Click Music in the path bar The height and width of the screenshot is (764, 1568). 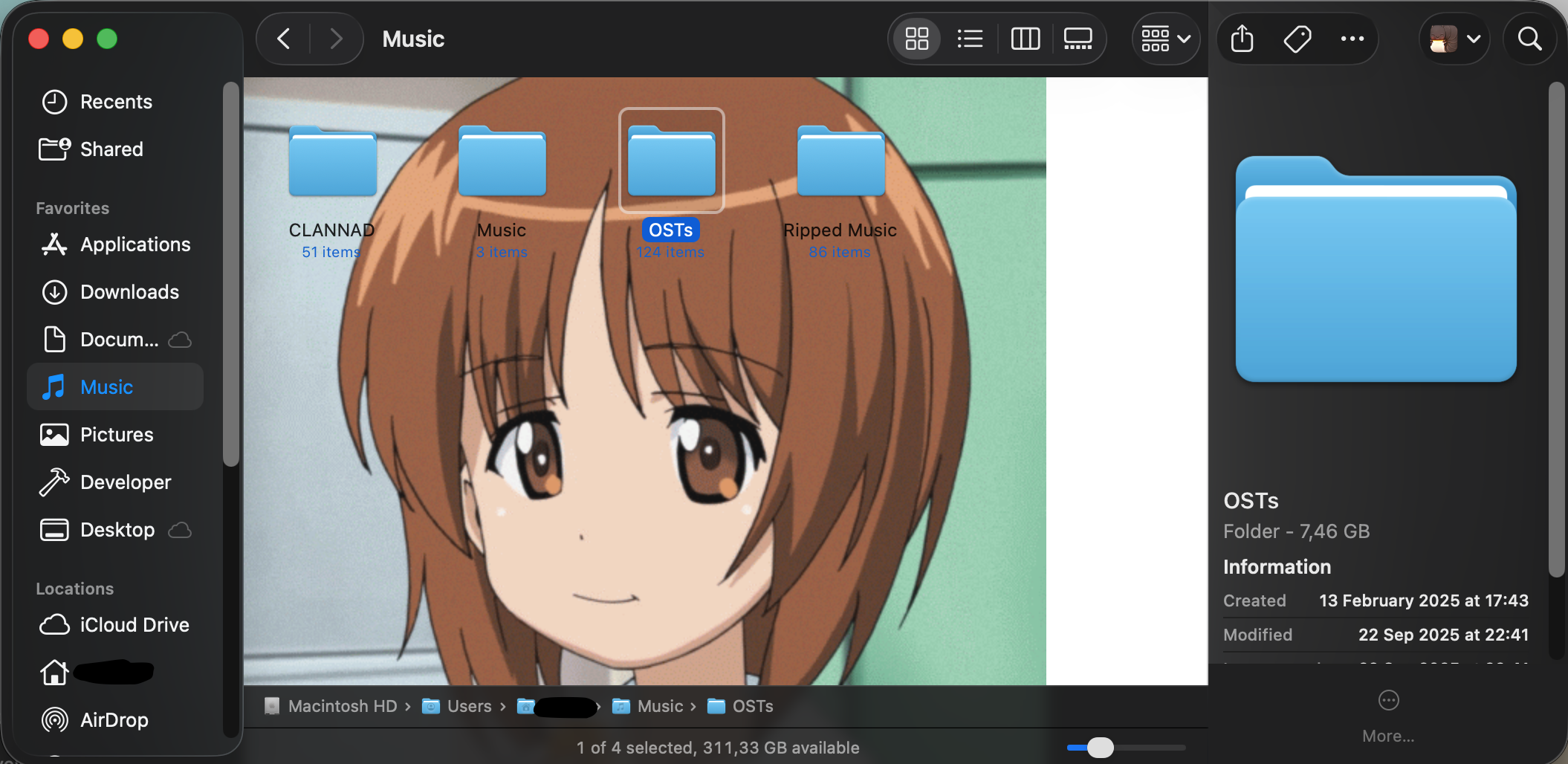pyautogui.click(x=647, y=706)
